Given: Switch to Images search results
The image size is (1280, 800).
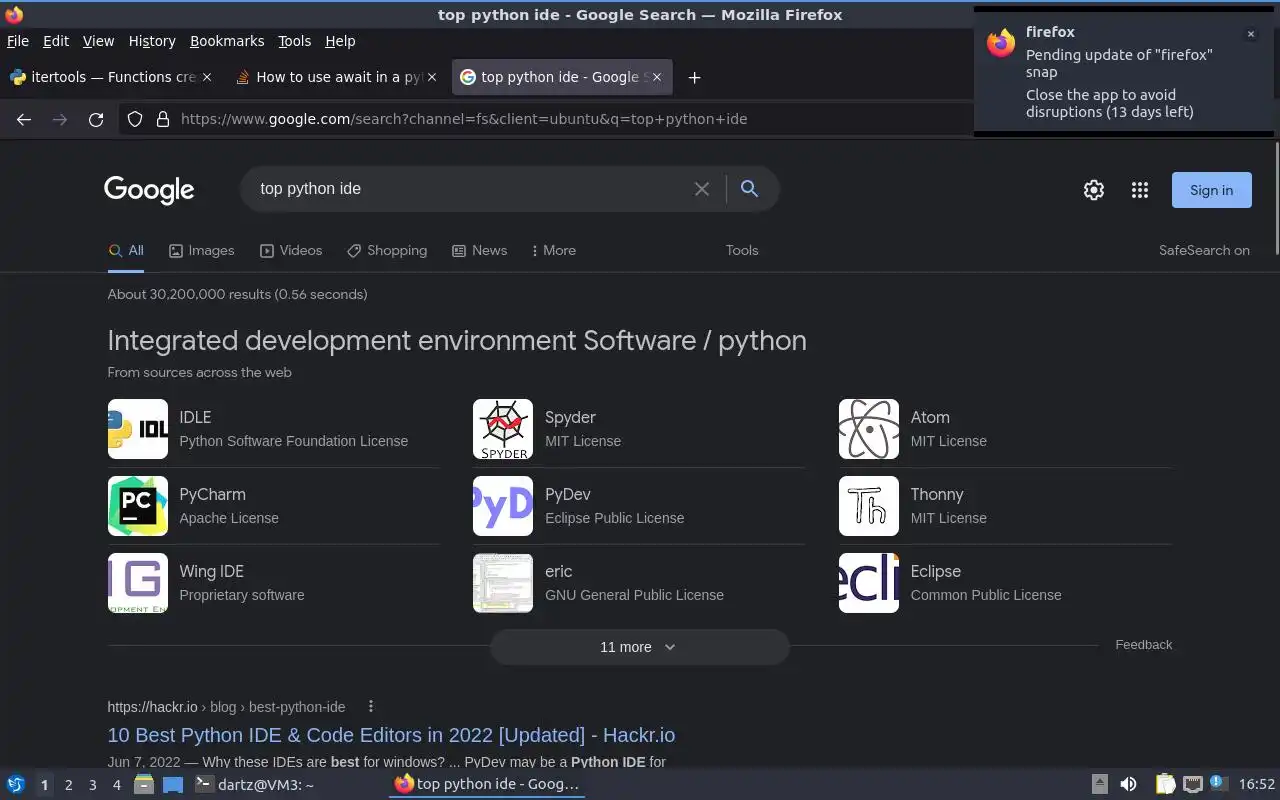Looking at the screenshot, I should pyautogui.click(x=201, y=250).
